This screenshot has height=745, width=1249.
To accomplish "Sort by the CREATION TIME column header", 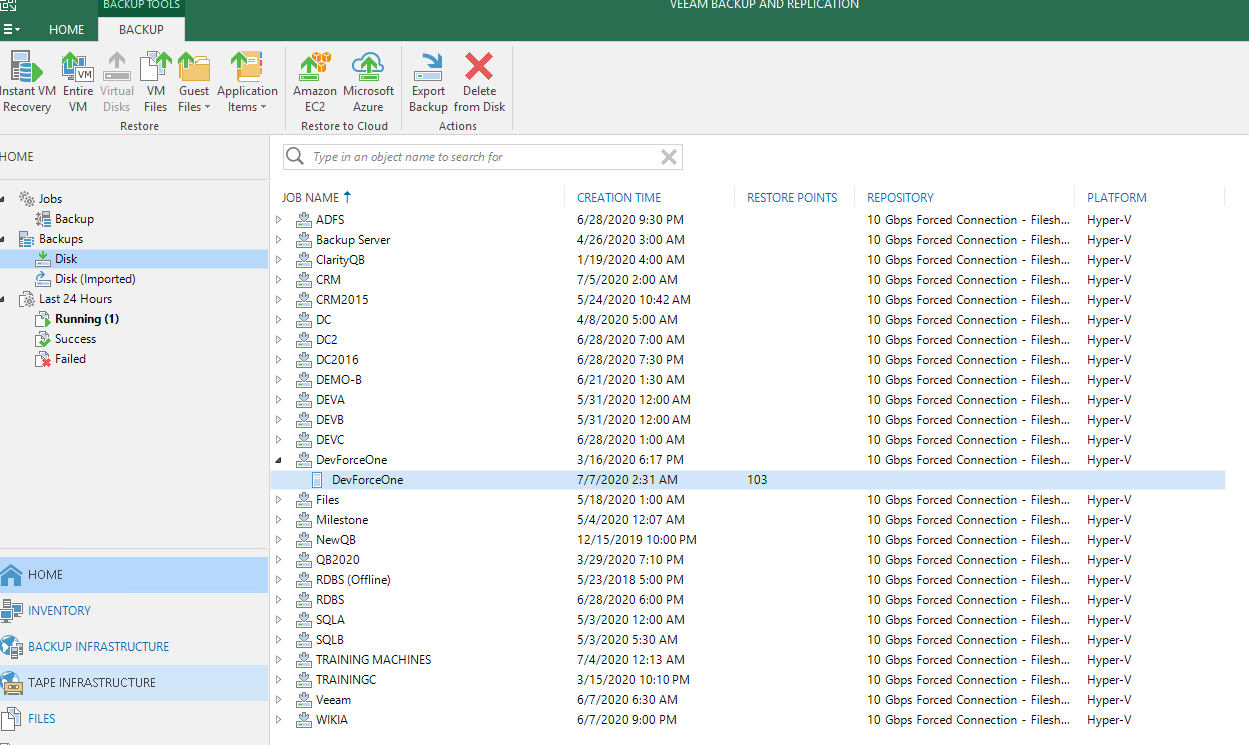I will (x=619, y=197).
